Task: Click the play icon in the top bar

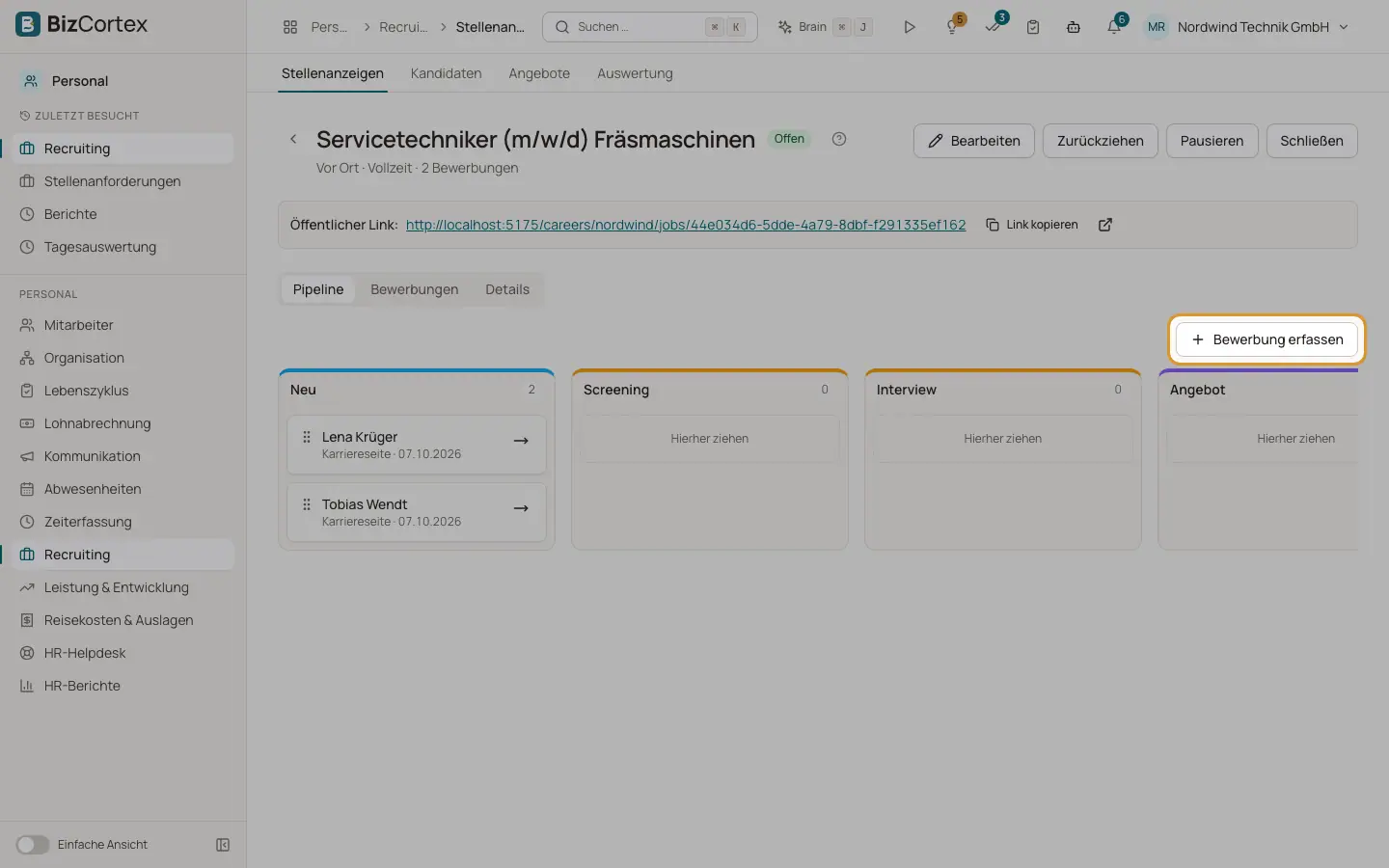Action: (910, 27)
